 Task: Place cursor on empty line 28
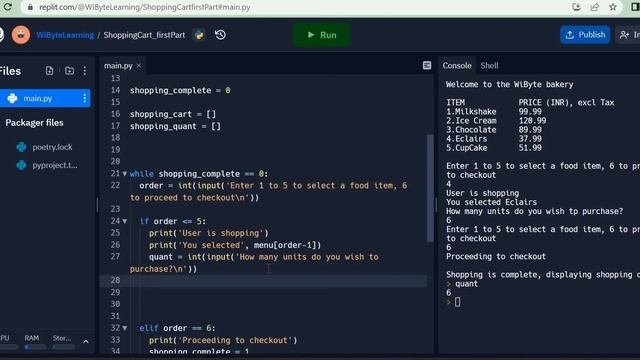(x=263, y=280)
